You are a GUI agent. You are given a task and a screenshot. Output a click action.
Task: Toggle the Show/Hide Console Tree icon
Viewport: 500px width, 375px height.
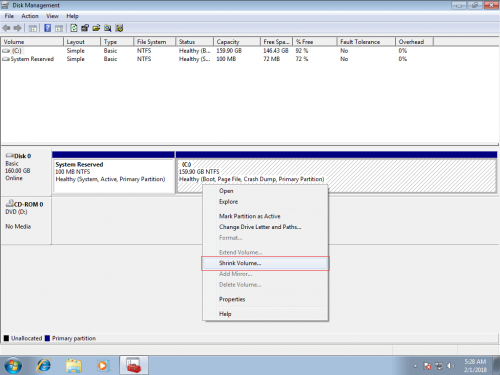coord(32,28)
